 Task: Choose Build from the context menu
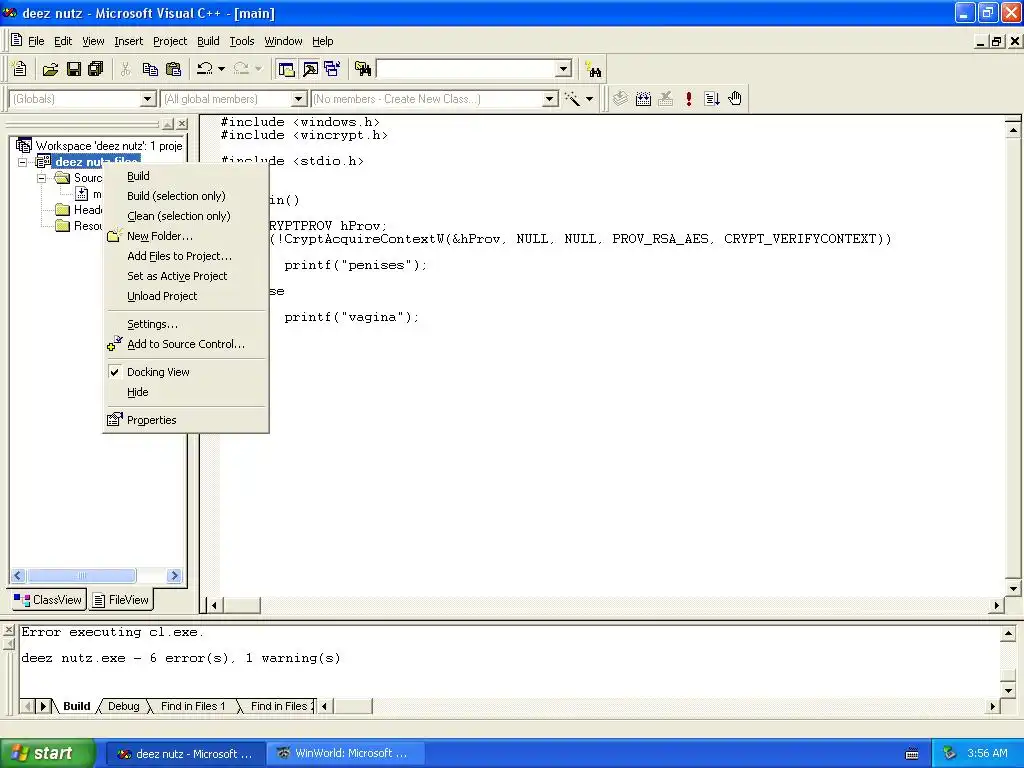point(186,176)
